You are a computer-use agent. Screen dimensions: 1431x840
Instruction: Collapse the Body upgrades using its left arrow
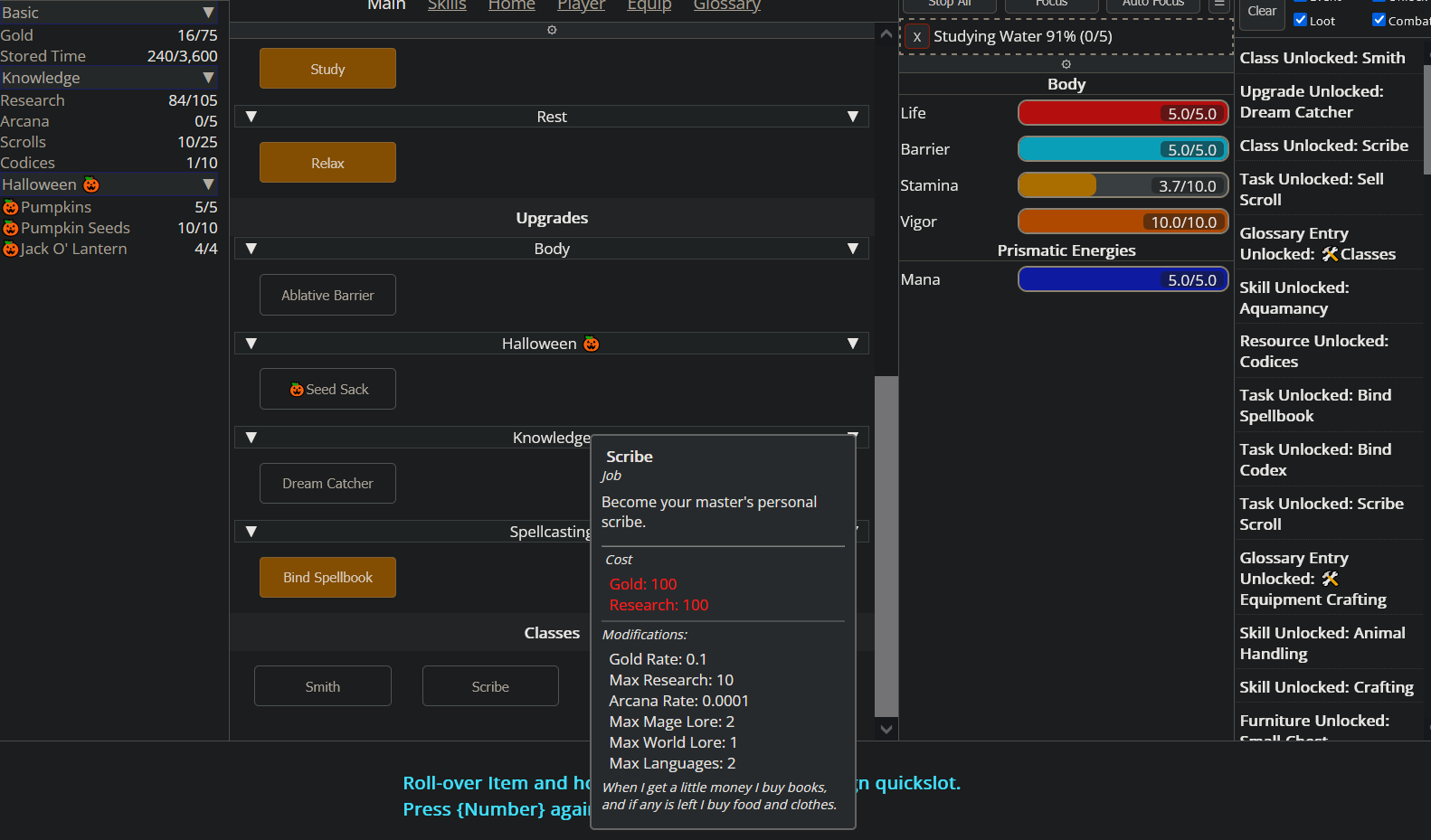click(x=251, y=249)
